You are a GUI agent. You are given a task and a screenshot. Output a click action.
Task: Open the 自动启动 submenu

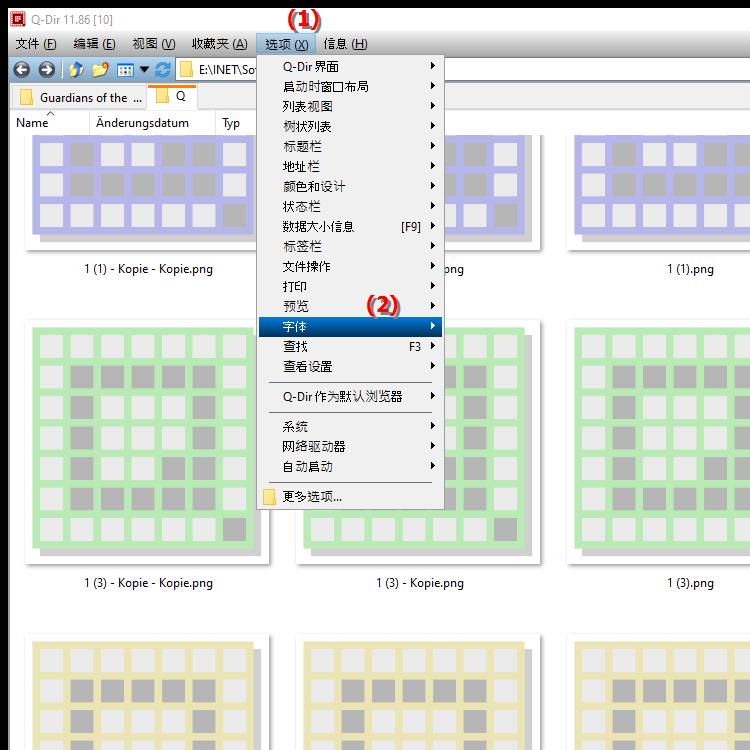point(350,466)
